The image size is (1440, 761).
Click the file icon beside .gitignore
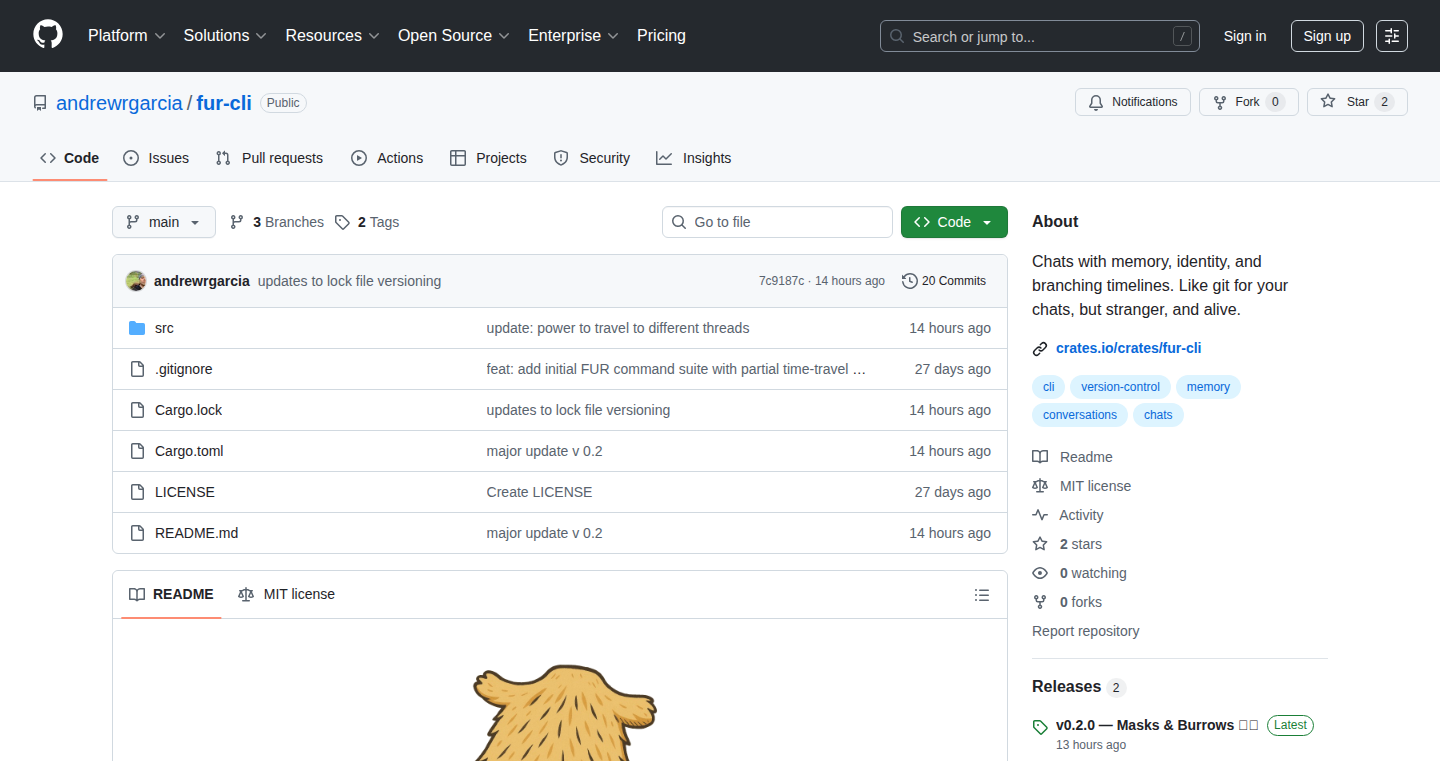(137, 369)
